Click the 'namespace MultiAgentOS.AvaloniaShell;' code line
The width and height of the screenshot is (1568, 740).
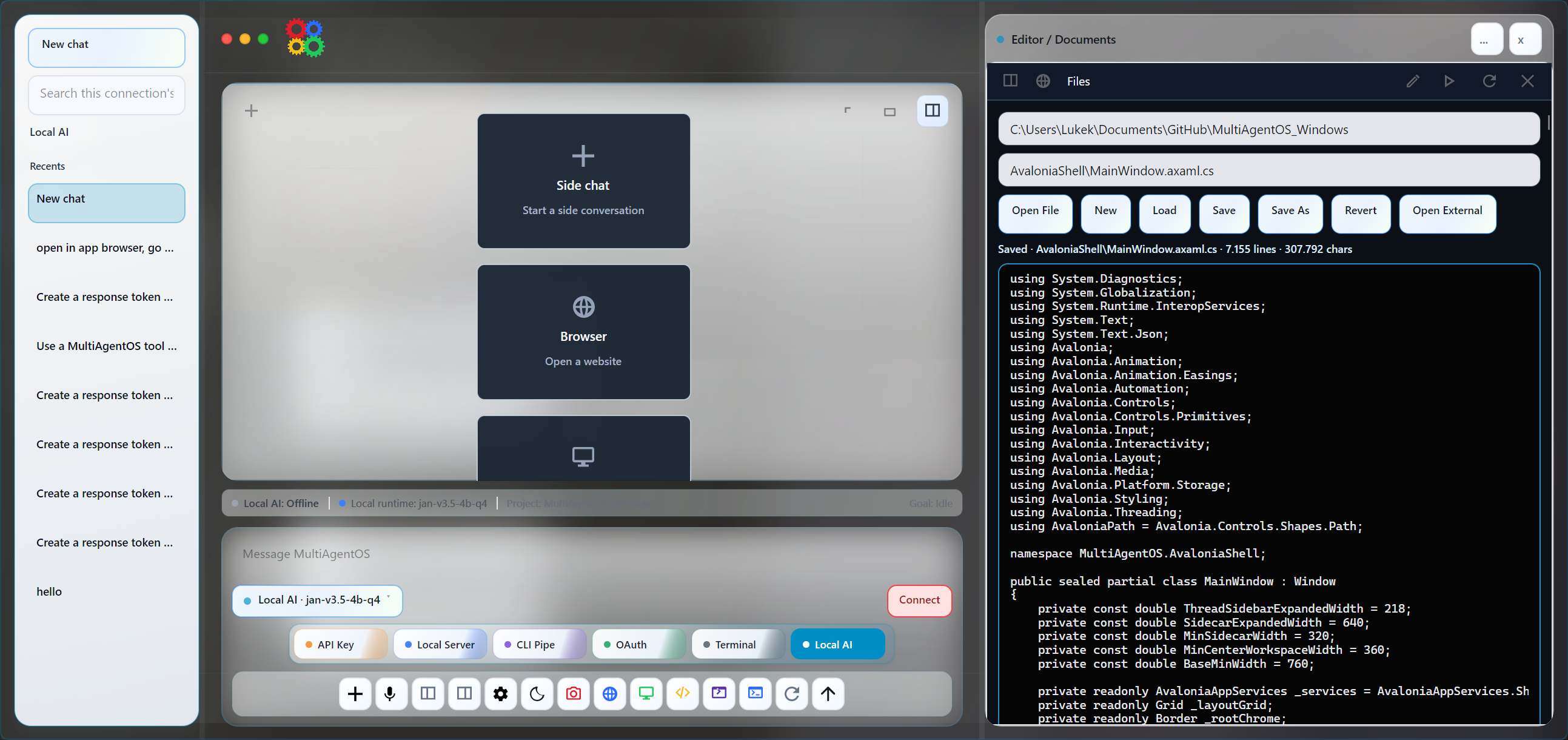point(1137,553)
